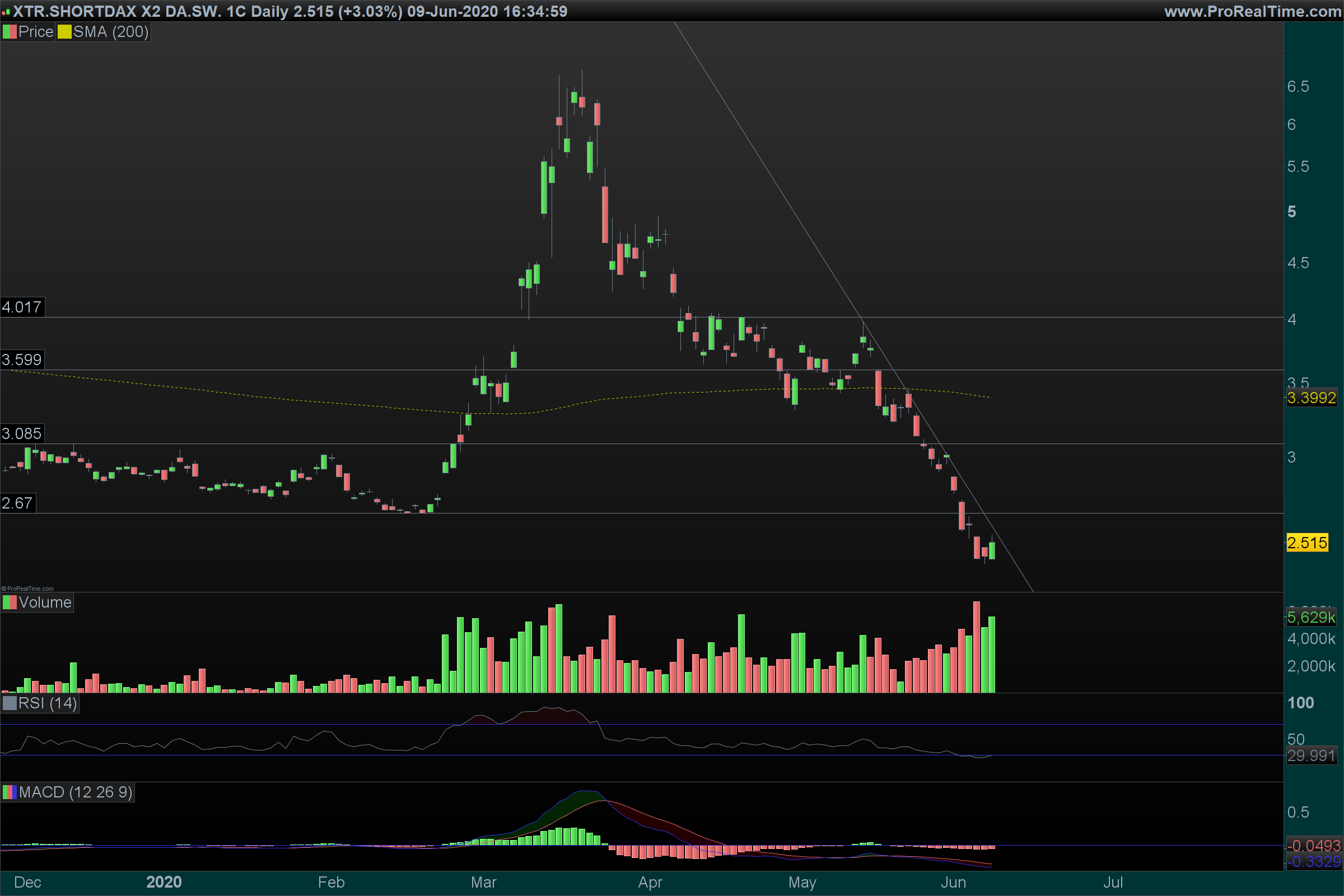Viewport: 1344px width, 896px height.
Task: Click the Price legend candle icon
Action: tap(10, 32)
